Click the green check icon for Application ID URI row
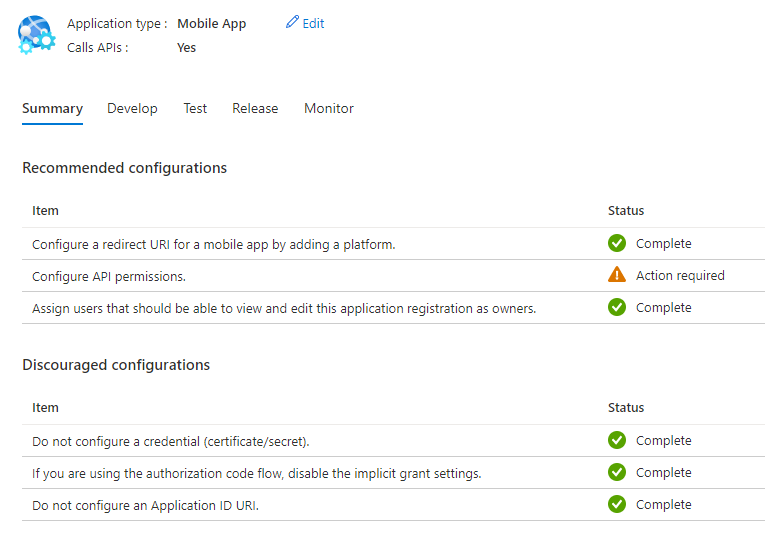 pyautogui.click(x=617, y=504)
